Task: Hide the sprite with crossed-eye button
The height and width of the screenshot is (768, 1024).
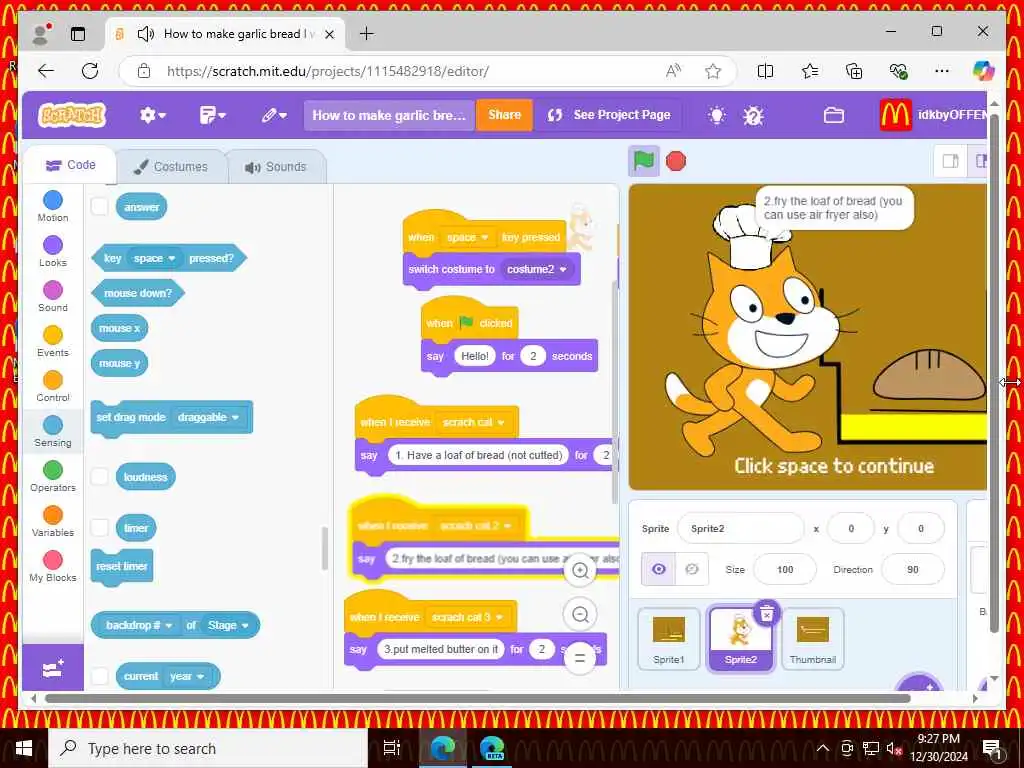Action: click(692, 569)
